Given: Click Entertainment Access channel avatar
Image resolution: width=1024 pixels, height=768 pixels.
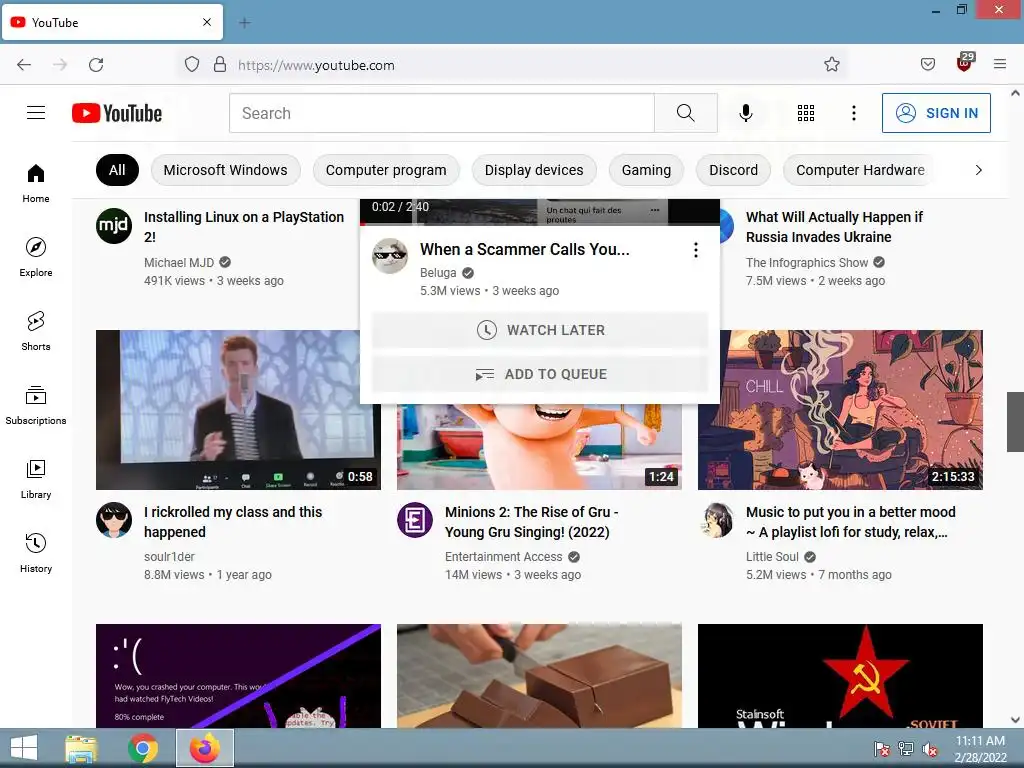Looking at the screenshot, I should (x=415, y=520).
